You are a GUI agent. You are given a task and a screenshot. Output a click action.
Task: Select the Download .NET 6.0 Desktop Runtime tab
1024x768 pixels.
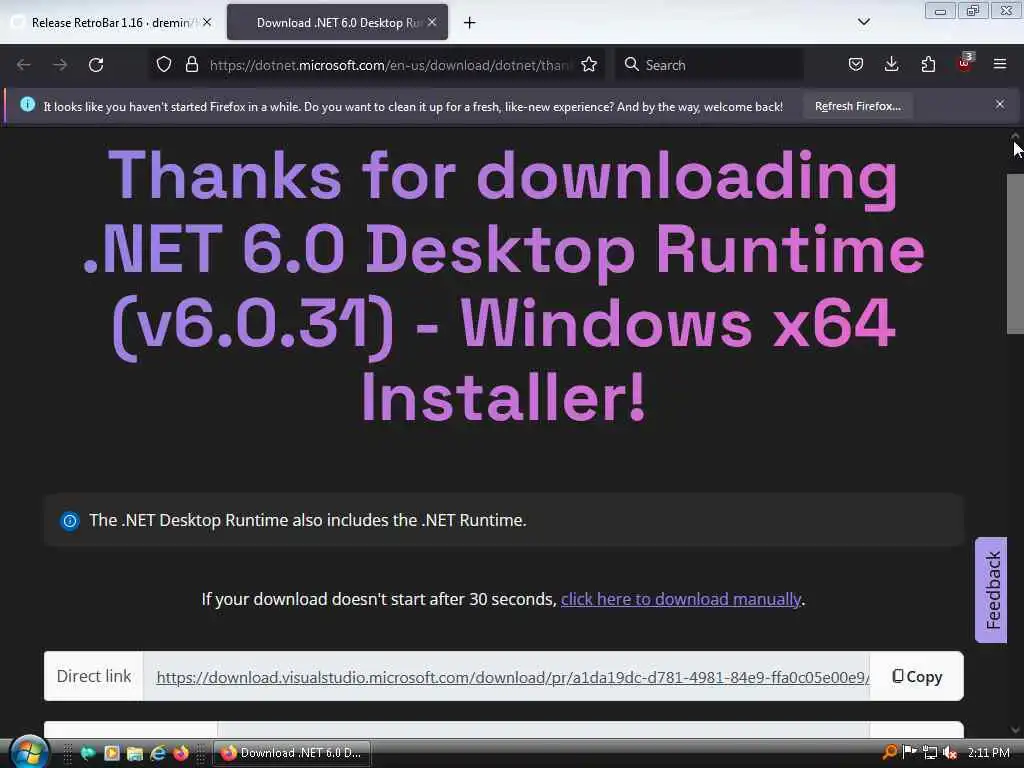[x=337, y=23]
